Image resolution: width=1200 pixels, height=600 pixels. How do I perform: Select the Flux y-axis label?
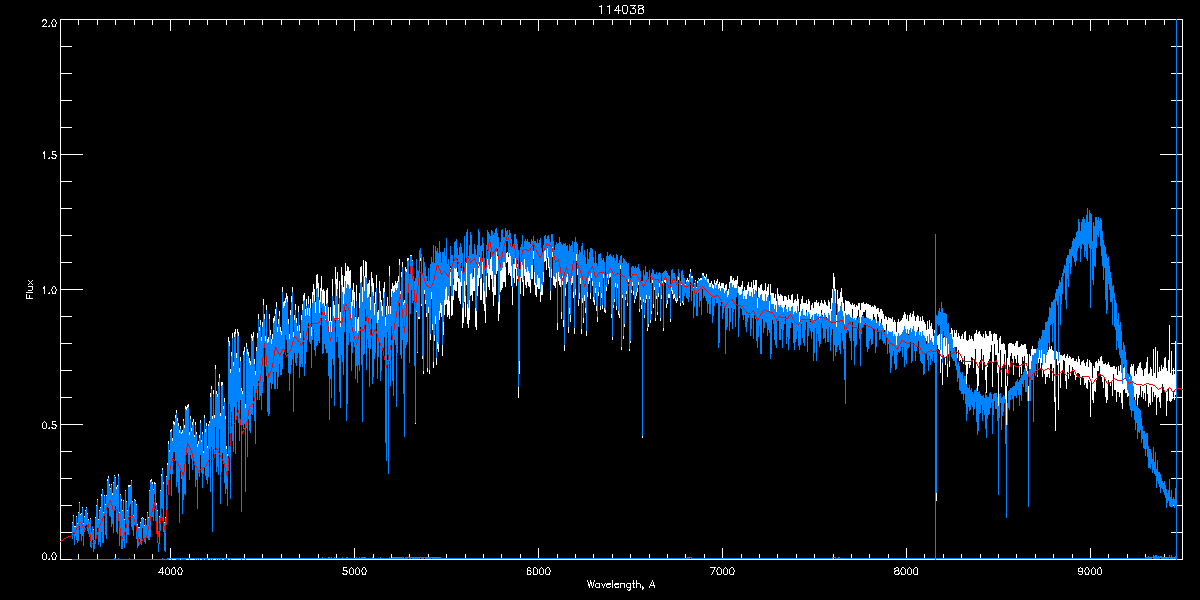[x=30, y=288]
